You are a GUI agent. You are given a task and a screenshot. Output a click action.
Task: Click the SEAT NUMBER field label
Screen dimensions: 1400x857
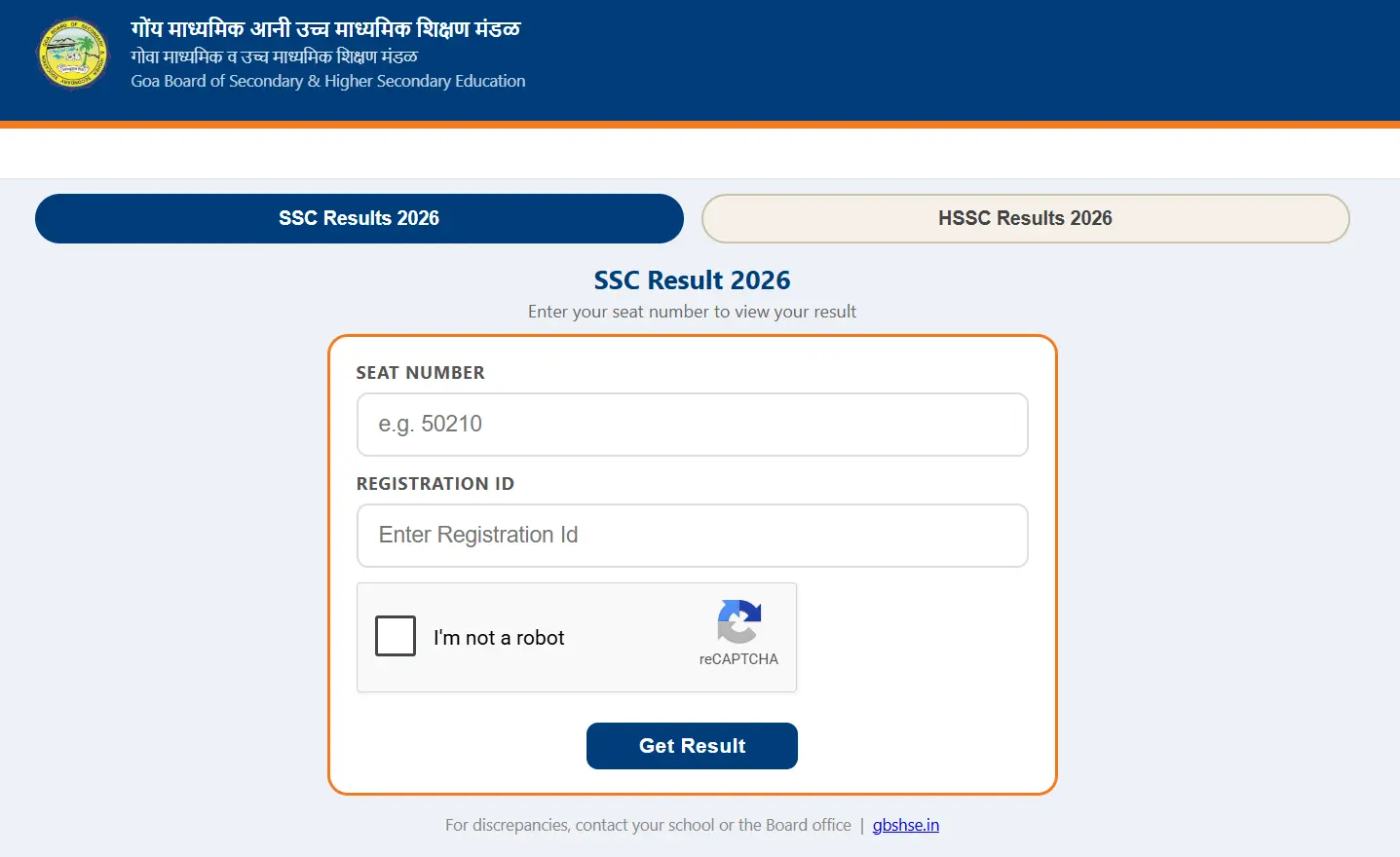point(420,372)
